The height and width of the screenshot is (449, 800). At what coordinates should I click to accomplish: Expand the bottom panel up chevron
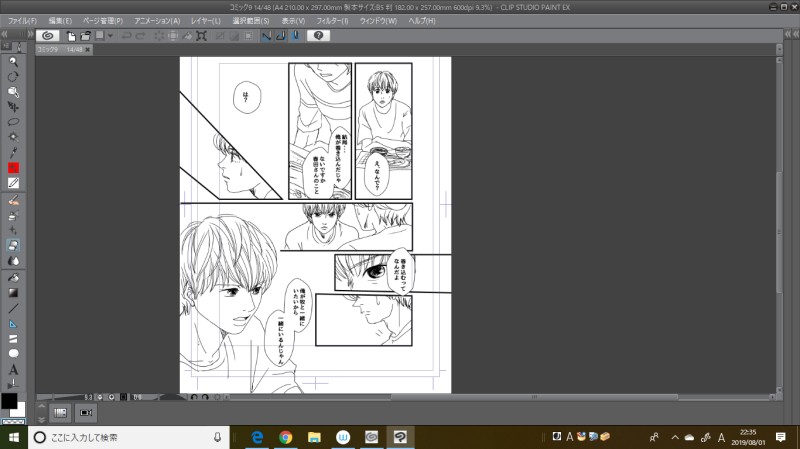tap(42, 407)
